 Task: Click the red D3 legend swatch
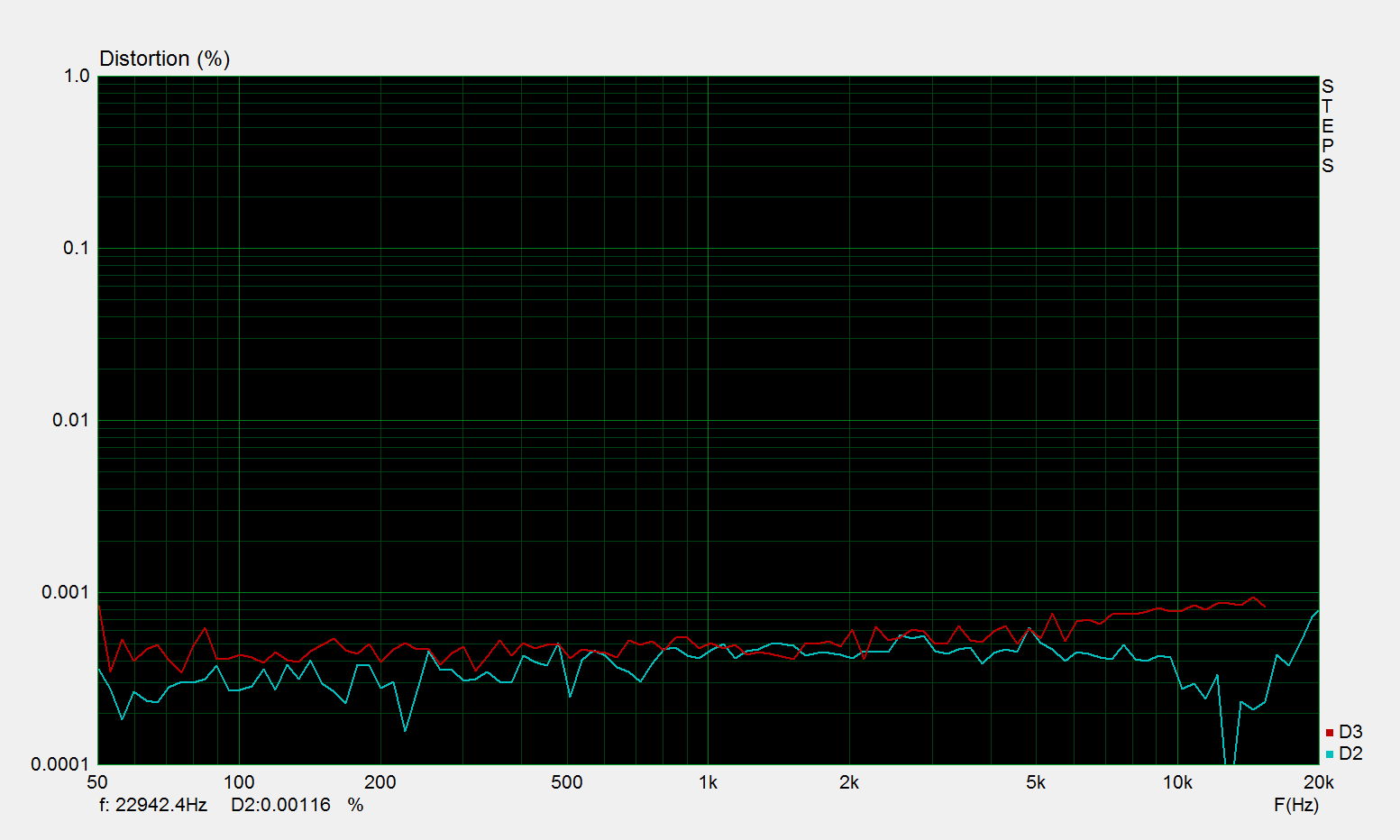(1330, 733)
